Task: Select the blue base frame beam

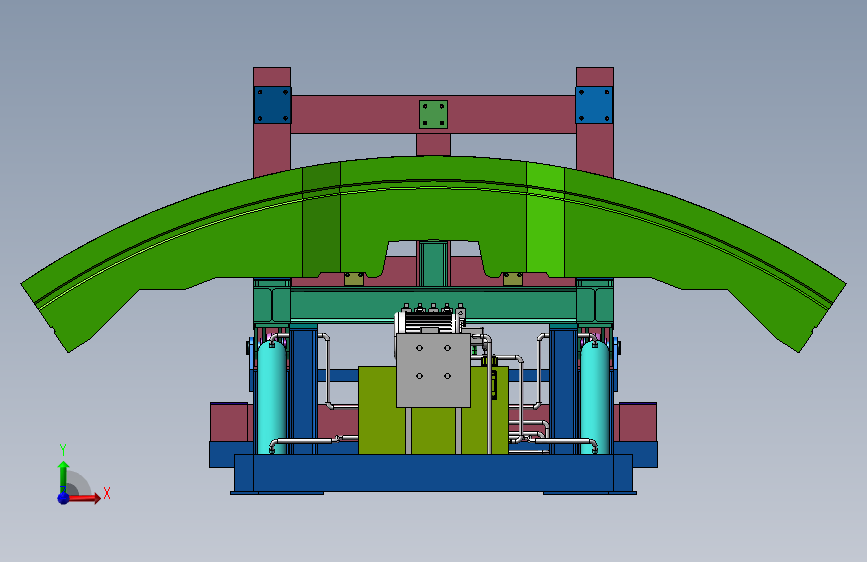Action: click(x=433, y=473)
